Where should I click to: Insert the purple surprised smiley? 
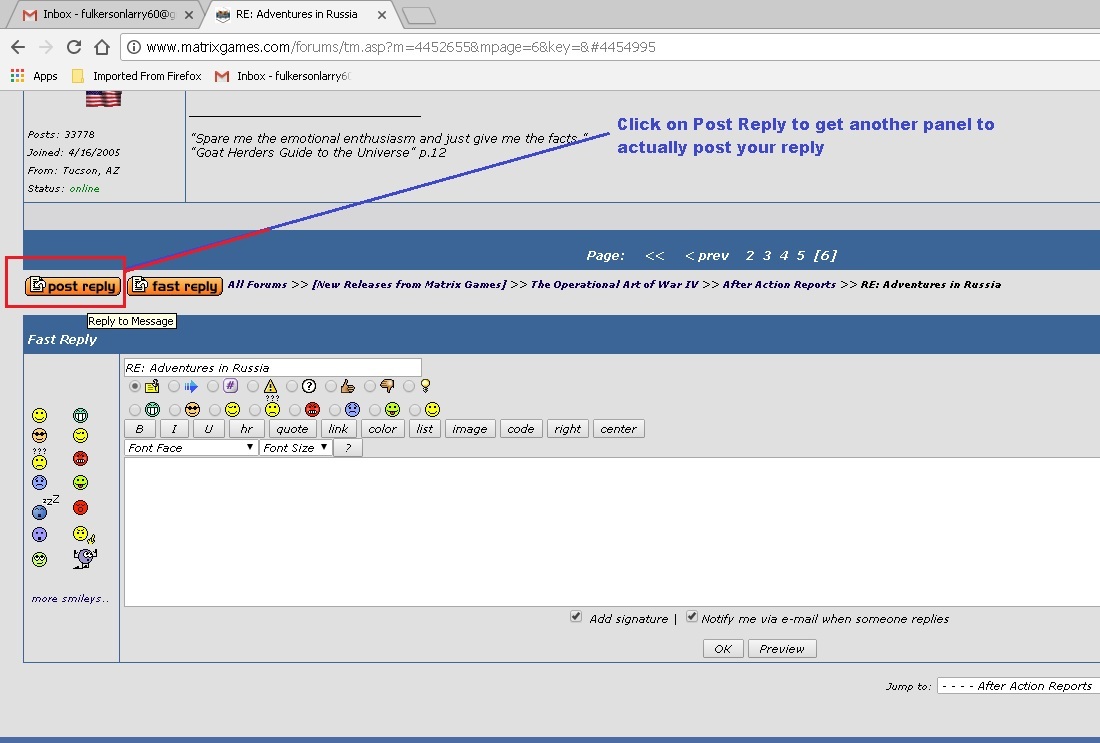[x=39, y=535]
